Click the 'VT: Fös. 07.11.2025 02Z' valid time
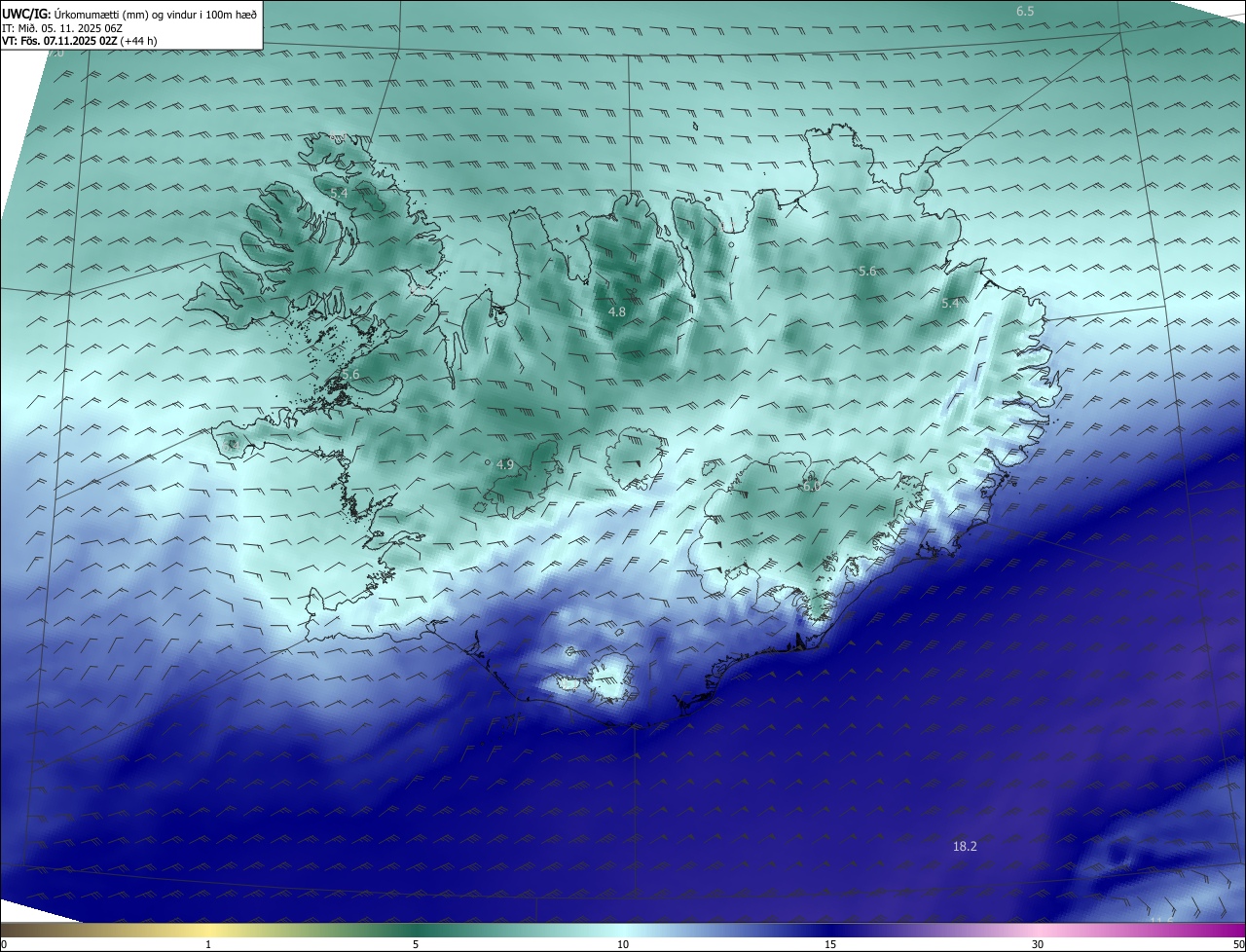The height and width of the screenshot is (952, 1246). coord(59,41)
